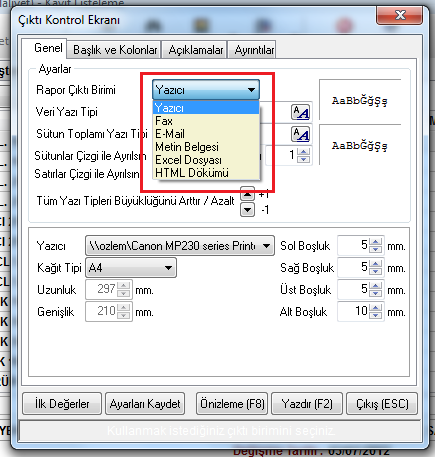Open font picker for Sütun Toplamı Yazı Tipi
The width and height of the screenshot is (435, 457).
(301, 134)
